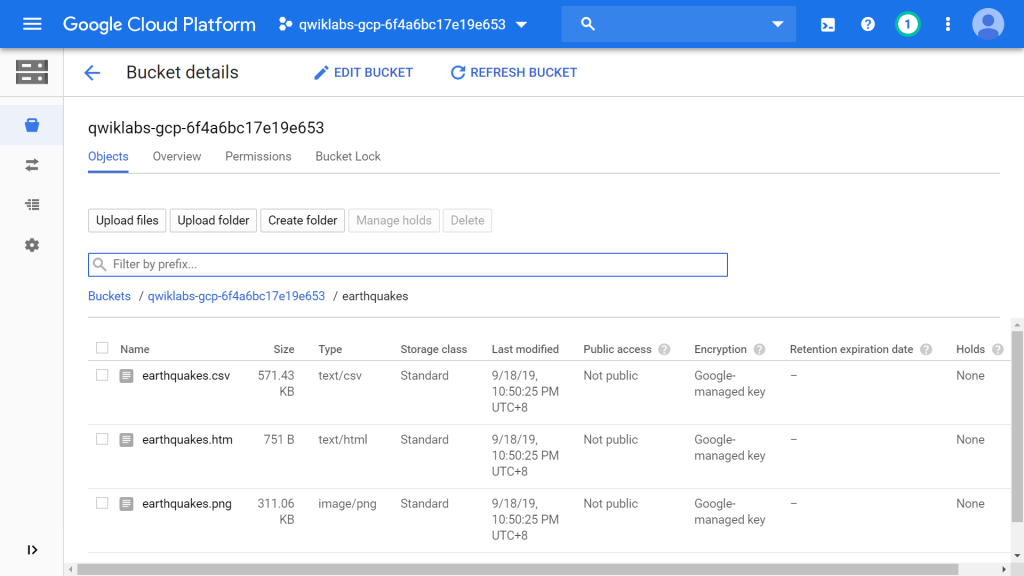Click the Manage holds button
Viewport: 1024px width, 576px height.
[394, 221]
